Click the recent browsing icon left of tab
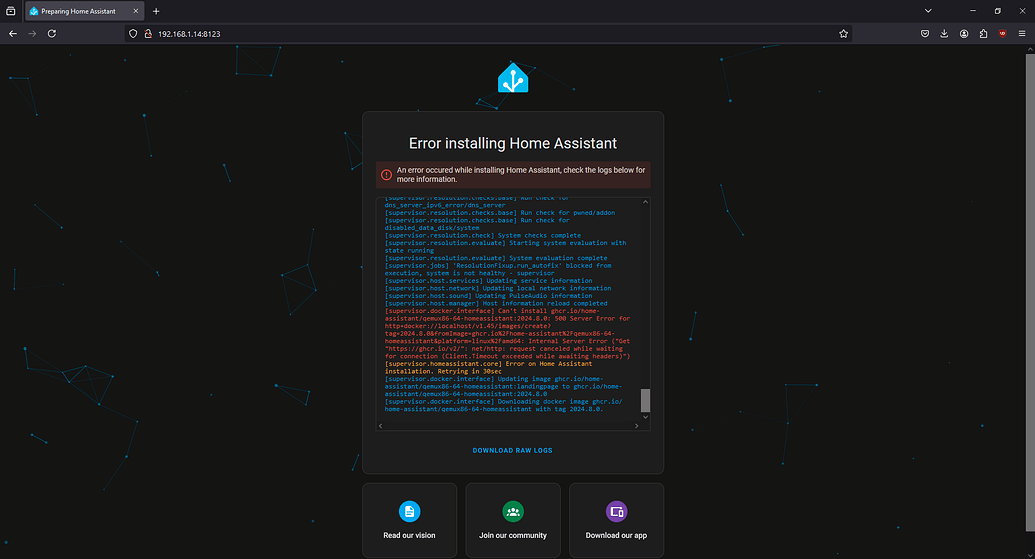Image resolution: width=1035 pixels, height=559 pixels. tap(11, 11)
